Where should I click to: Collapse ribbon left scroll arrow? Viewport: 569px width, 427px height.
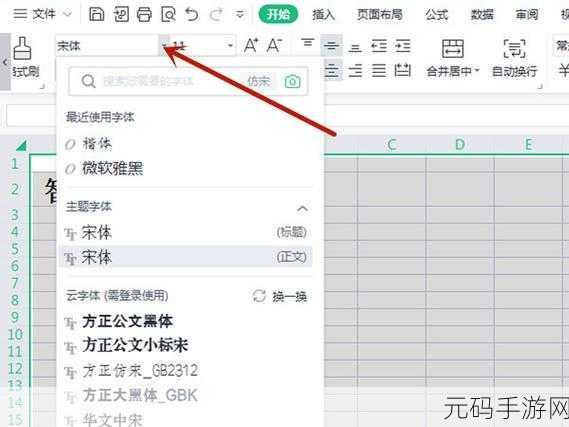(5, 62)
